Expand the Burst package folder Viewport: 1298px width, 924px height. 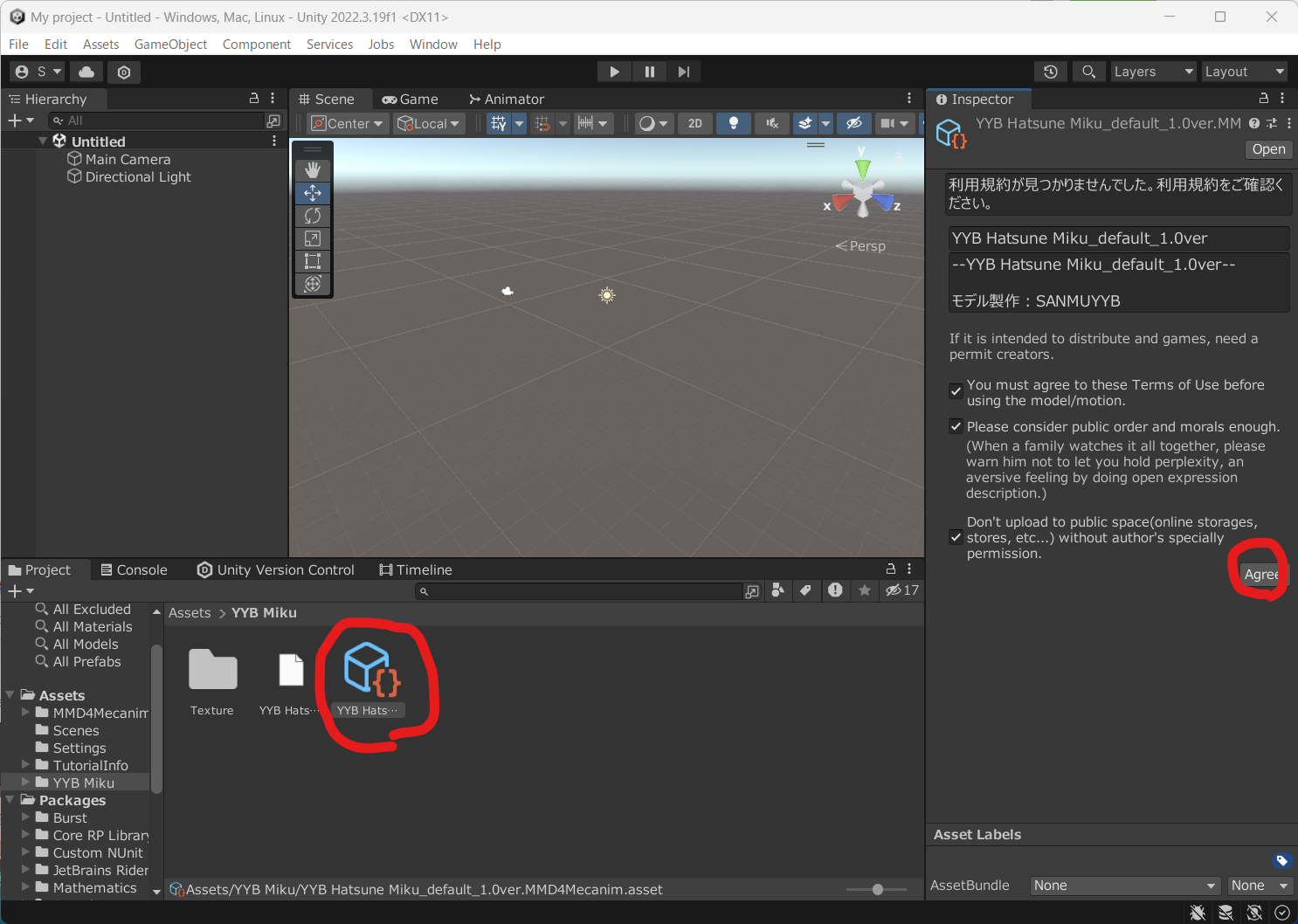[27, 817]
